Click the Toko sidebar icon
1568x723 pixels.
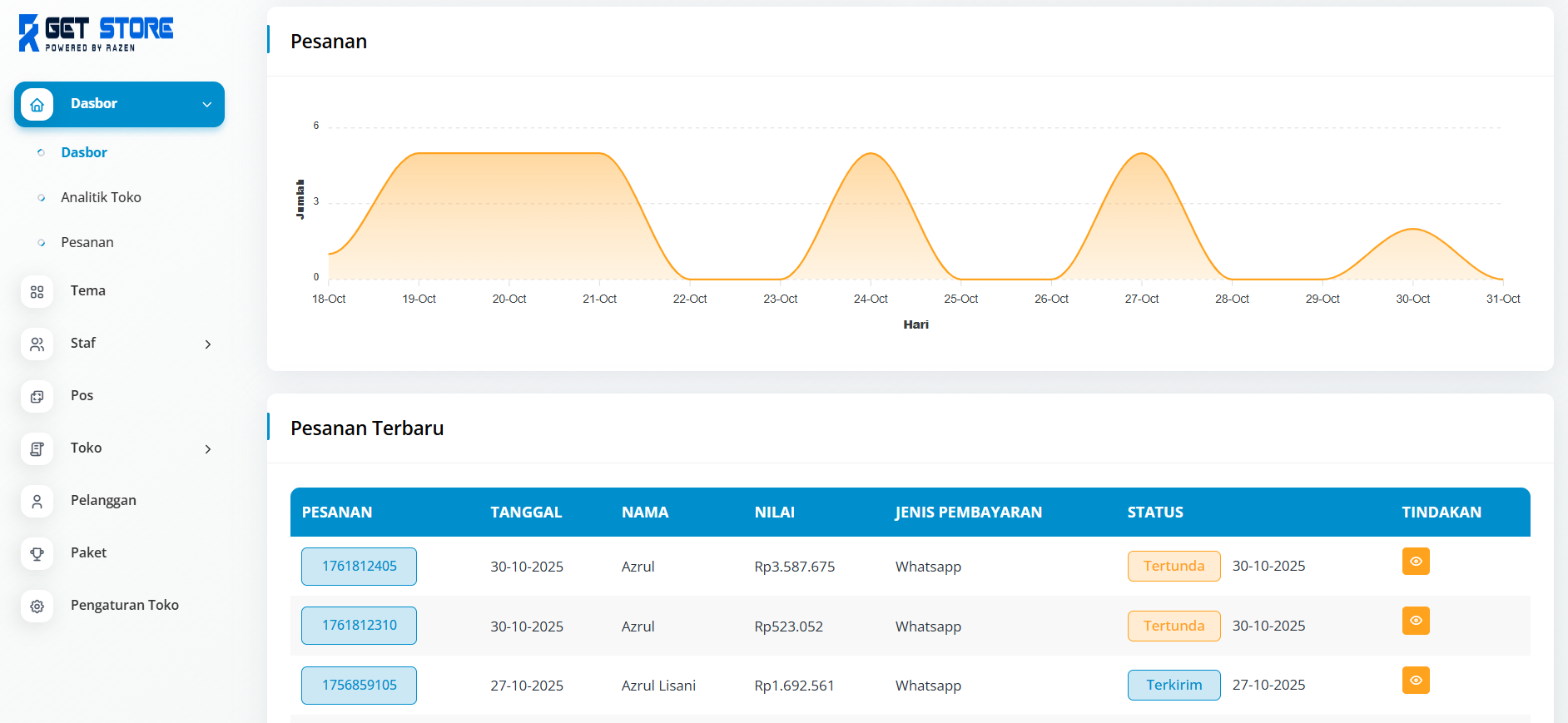click(37, 449)
